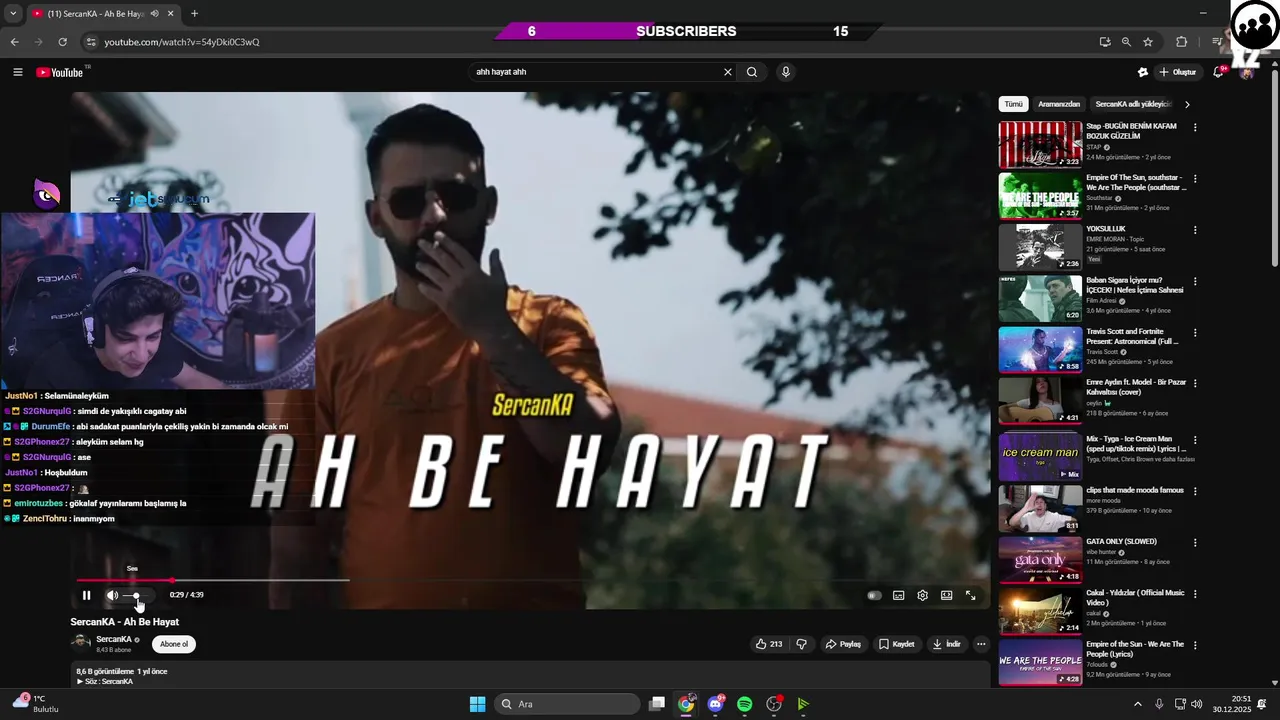Open OBS Studio from the taskbar
This screenshot has width=1280, height=720.
[x=774, y=704]
